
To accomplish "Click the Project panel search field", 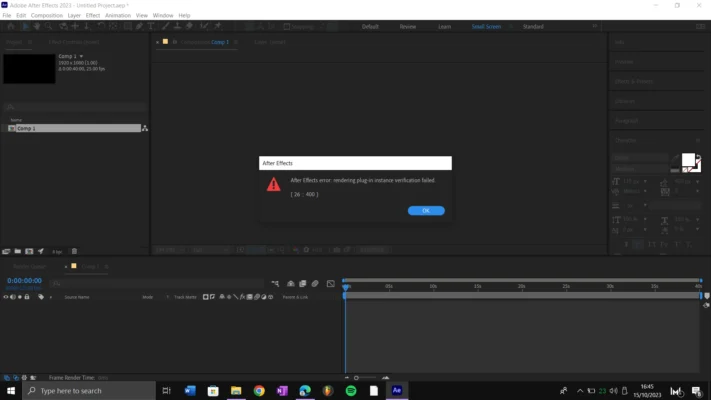I will (75, 107).
